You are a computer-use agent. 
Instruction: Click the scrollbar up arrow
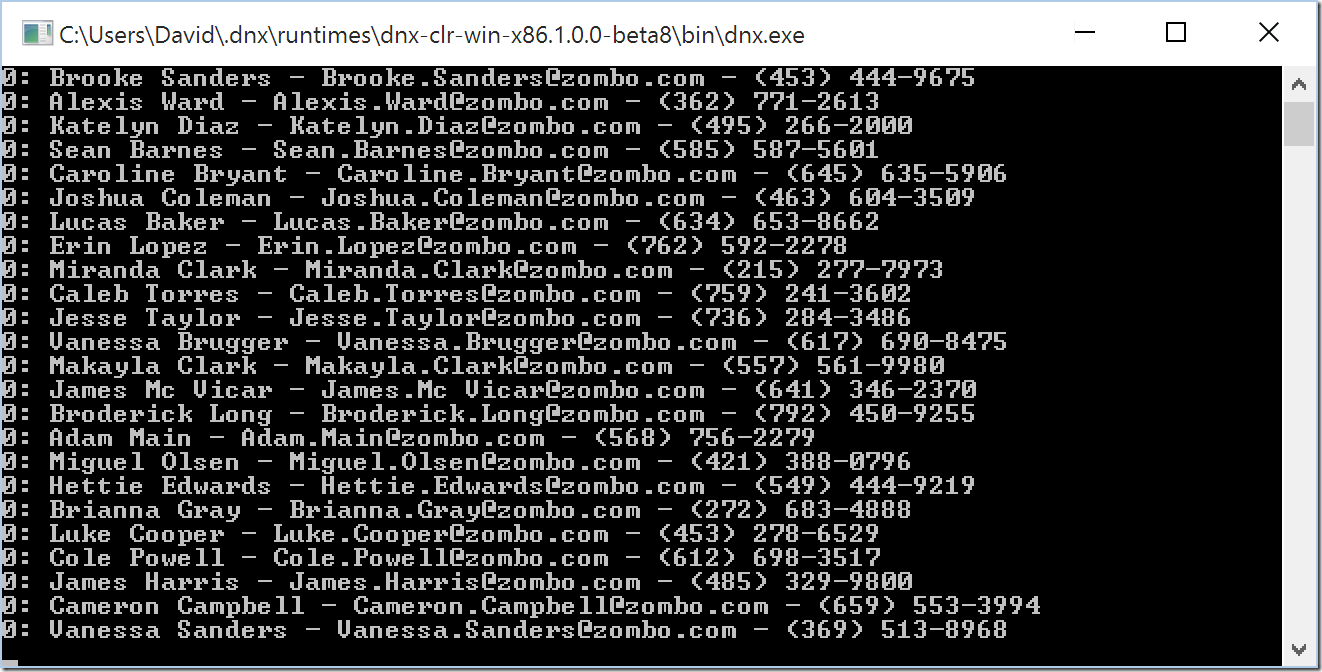pyautogui.click(x=1299, y=84)
